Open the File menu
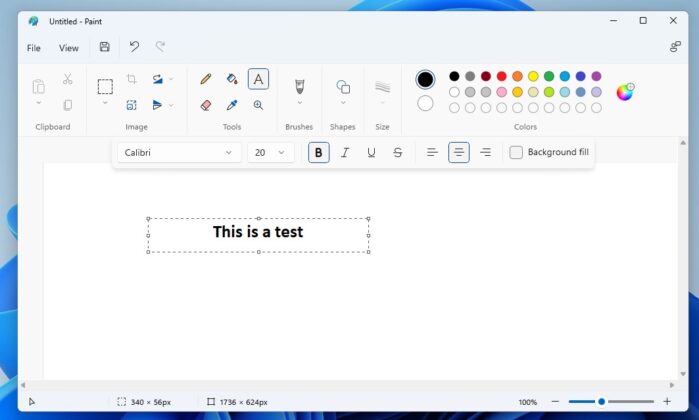 (x=33, y=48)
